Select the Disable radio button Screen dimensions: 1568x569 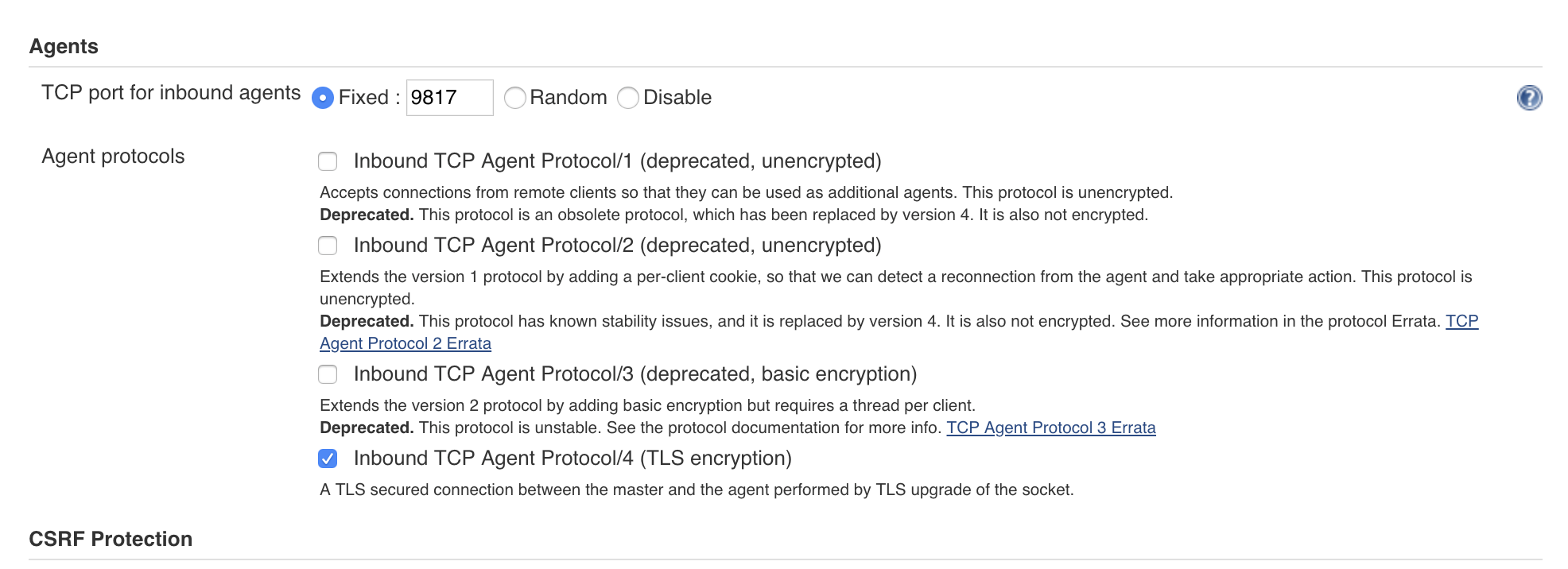point(628,98)
